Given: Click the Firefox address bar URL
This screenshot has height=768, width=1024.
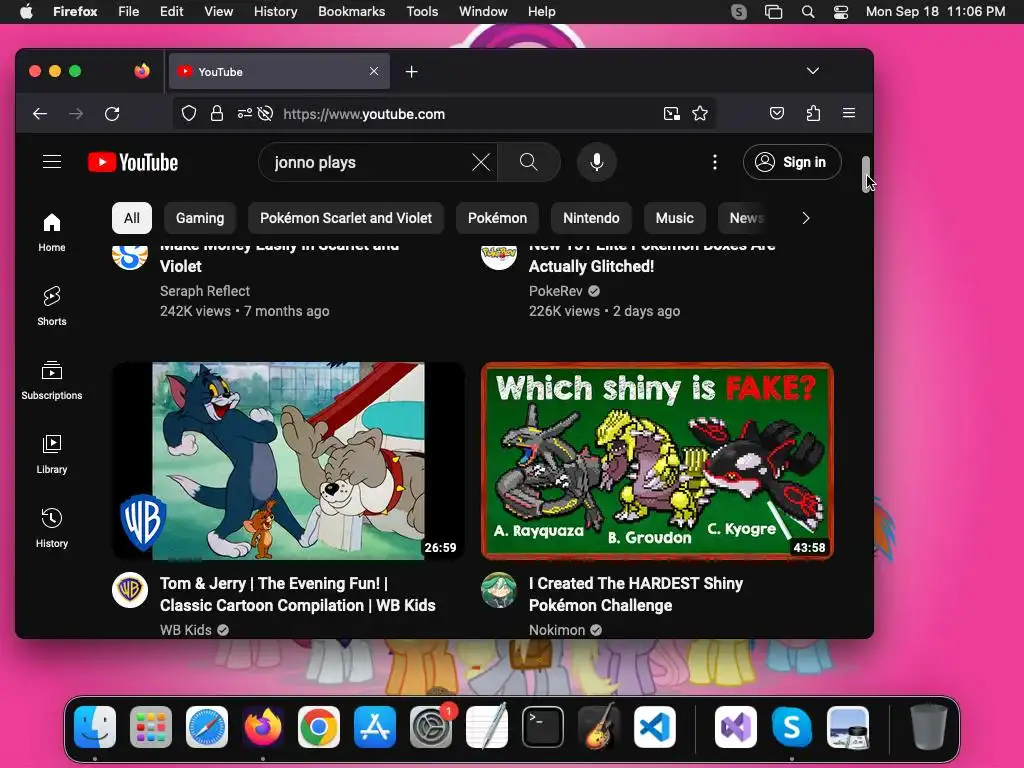Looking at the screenshot, I should pos(364,114).
